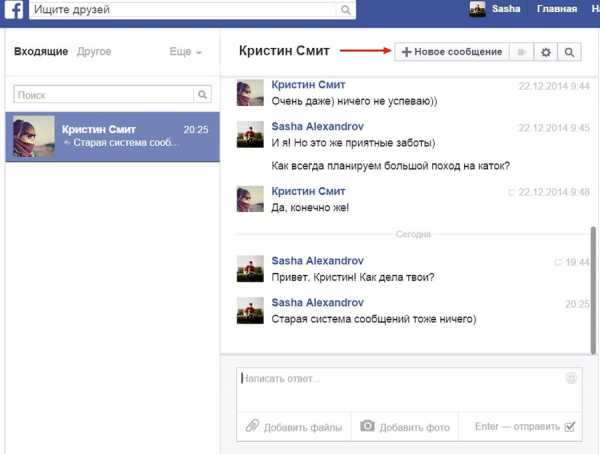Viewport: 600px width, 454px height.
Task: Click timestamp '22.12.2014 9:48'
Action: click(x=554, y=192)
